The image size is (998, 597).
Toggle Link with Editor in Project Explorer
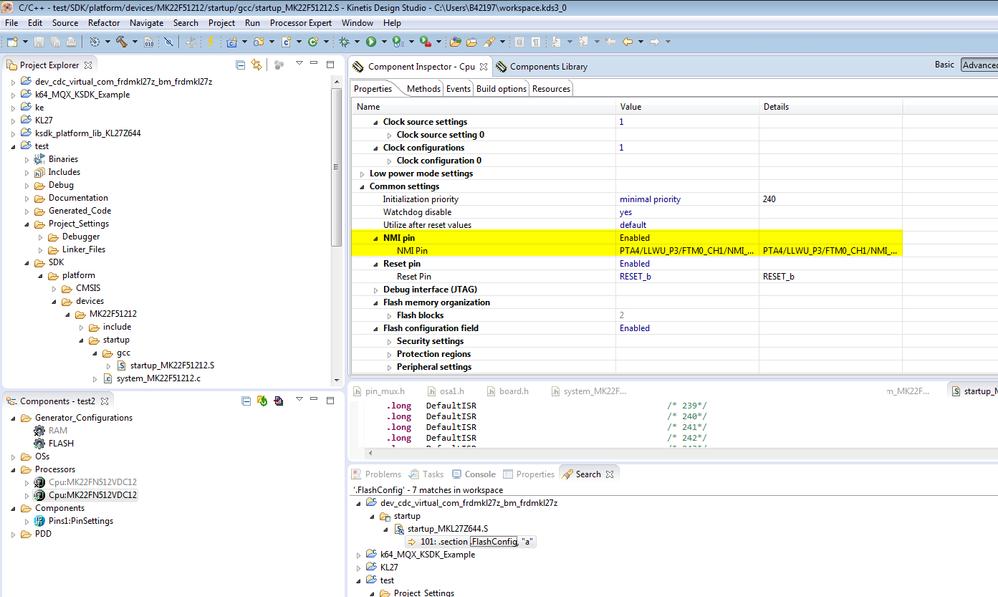coord(256,65)
